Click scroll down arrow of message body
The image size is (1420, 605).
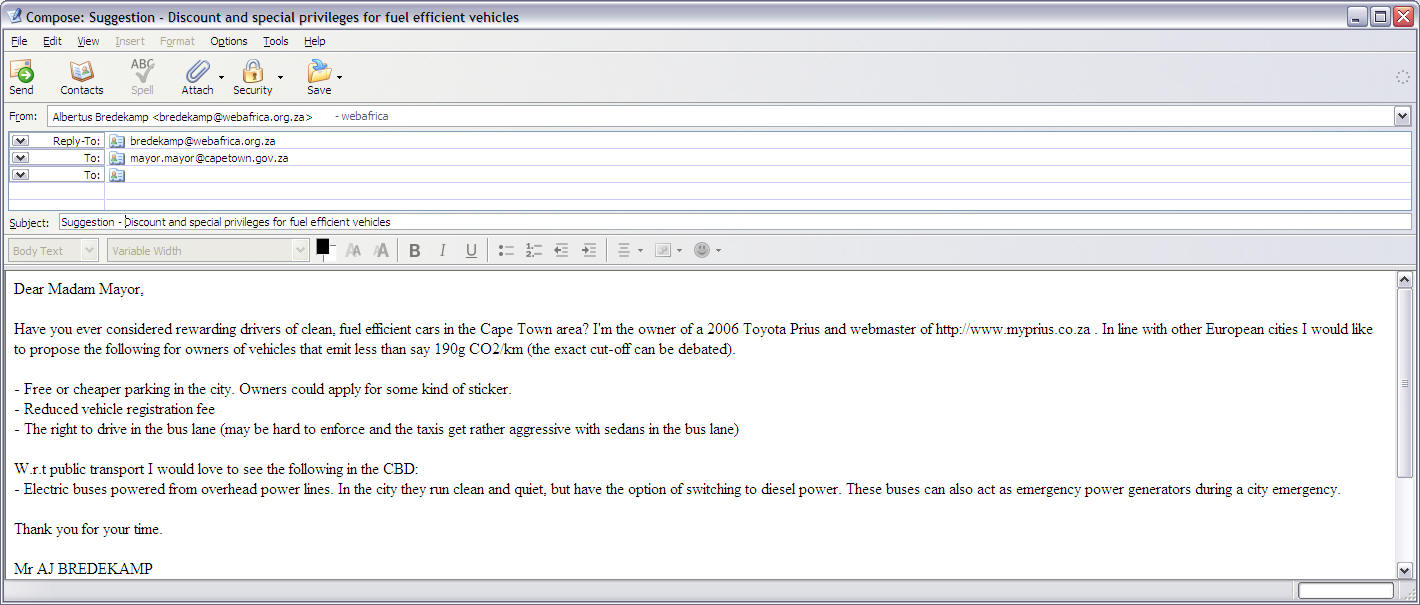tap(1404, 570)
